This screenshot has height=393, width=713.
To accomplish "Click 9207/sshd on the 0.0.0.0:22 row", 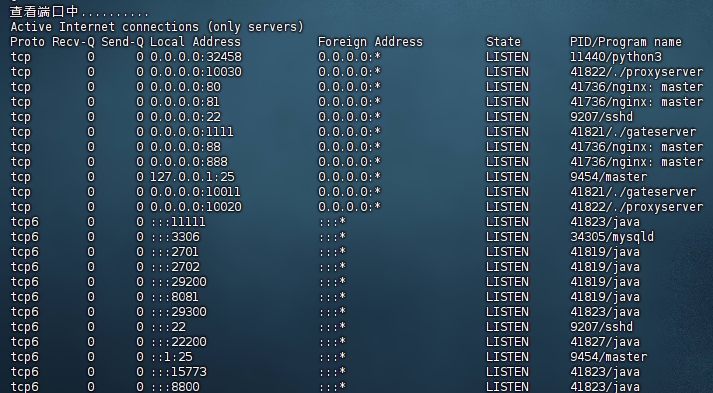I will coord(601,117).
